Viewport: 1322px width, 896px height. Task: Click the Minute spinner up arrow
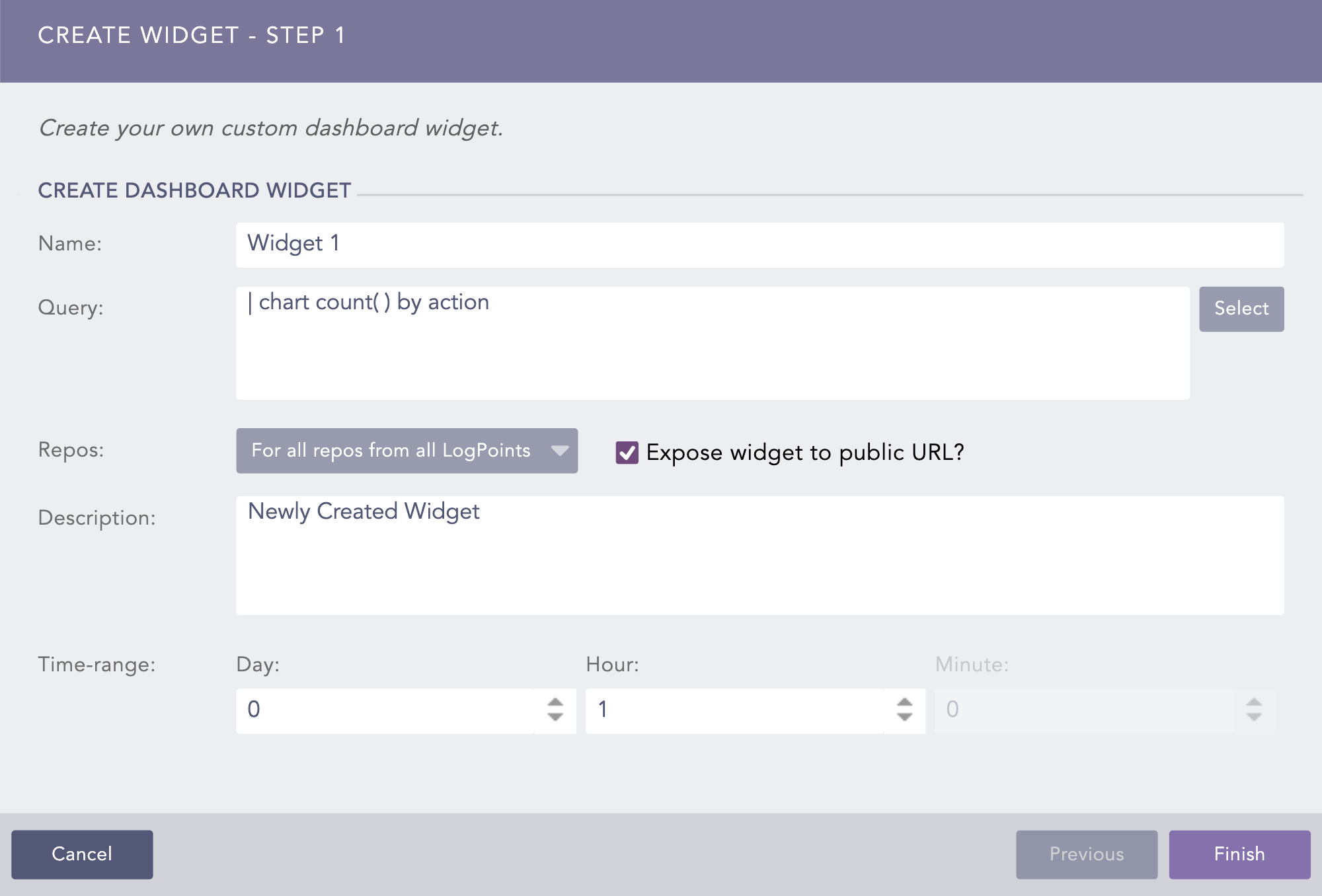click(x=1254, y=702)
